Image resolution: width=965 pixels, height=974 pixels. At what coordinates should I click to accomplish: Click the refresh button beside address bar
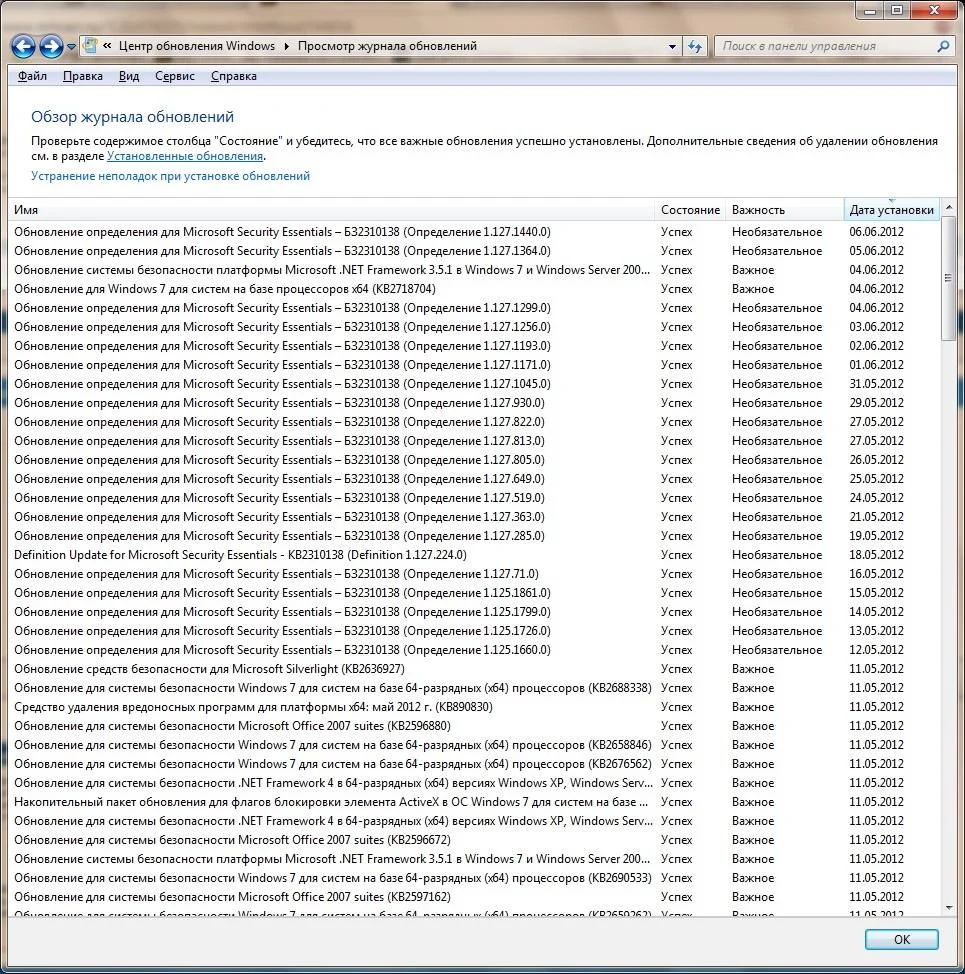click(695, 47)
